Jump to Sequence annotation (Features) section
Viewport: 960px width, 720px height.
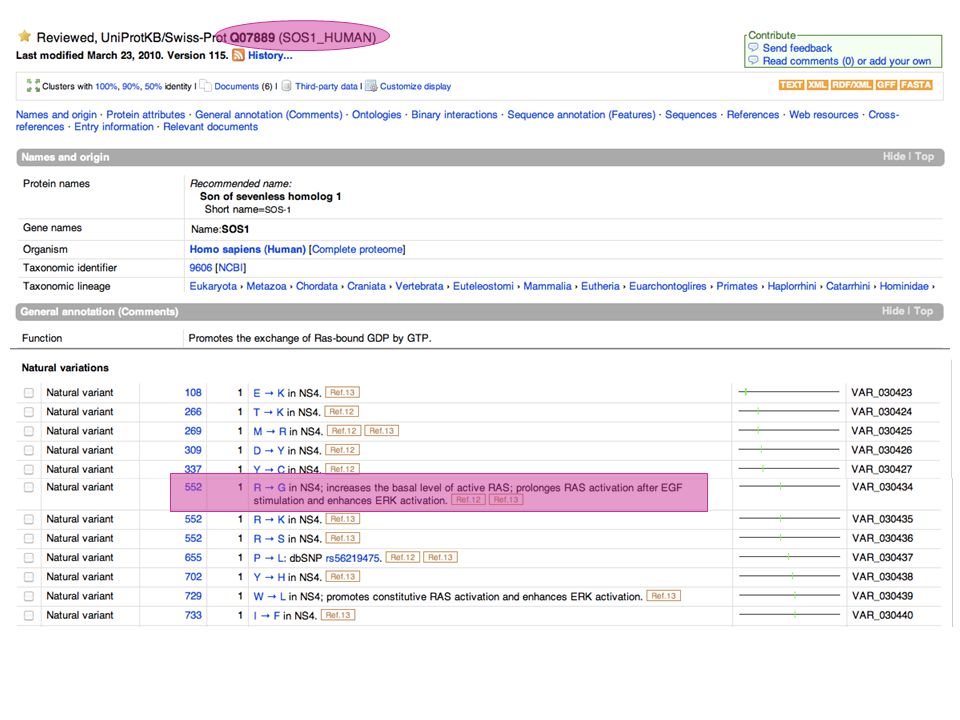(x=581, y=114)
